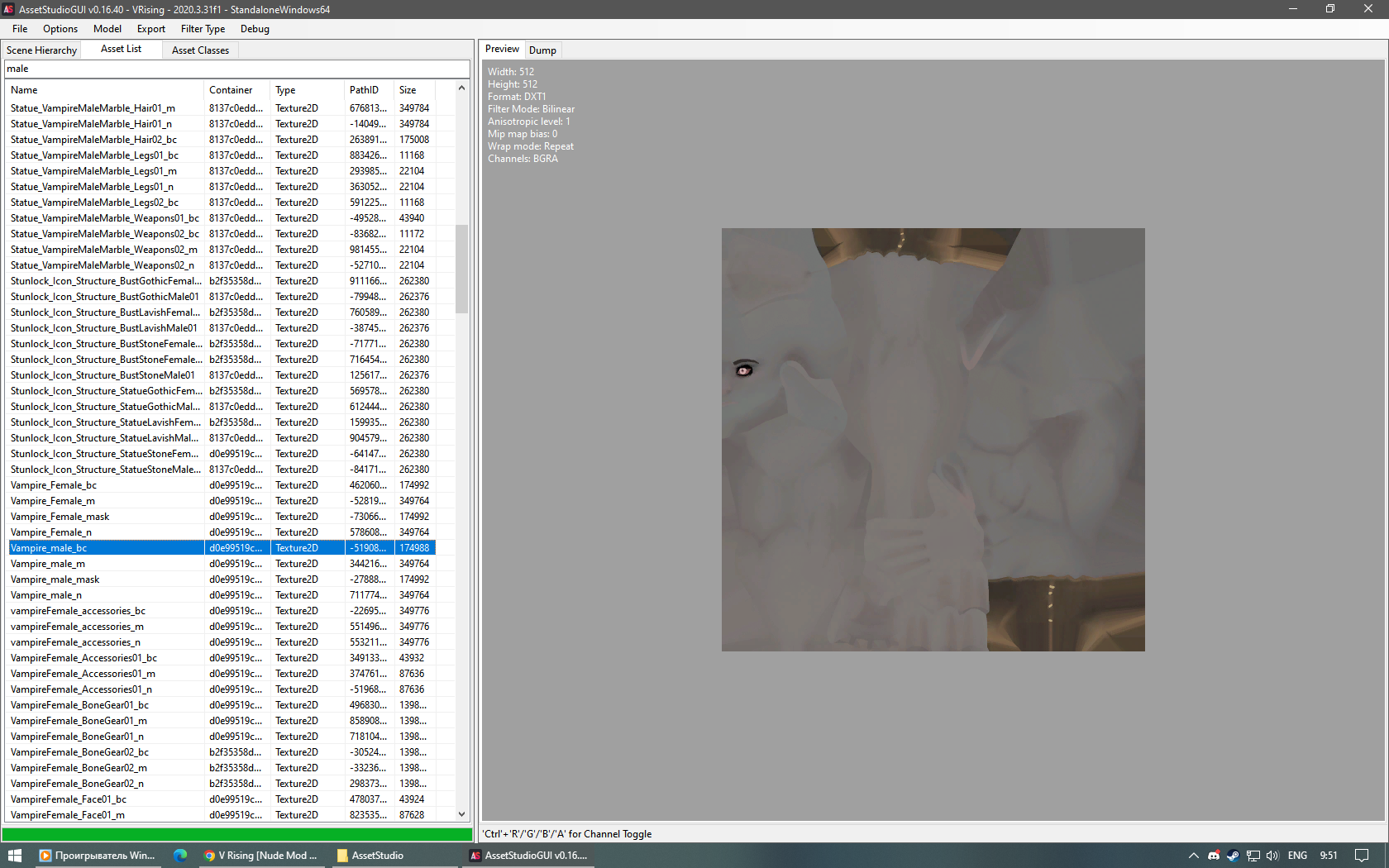Open the Windows notification center
The width and height of the screenshot is (1389, 868).
tap(1362, 856)
